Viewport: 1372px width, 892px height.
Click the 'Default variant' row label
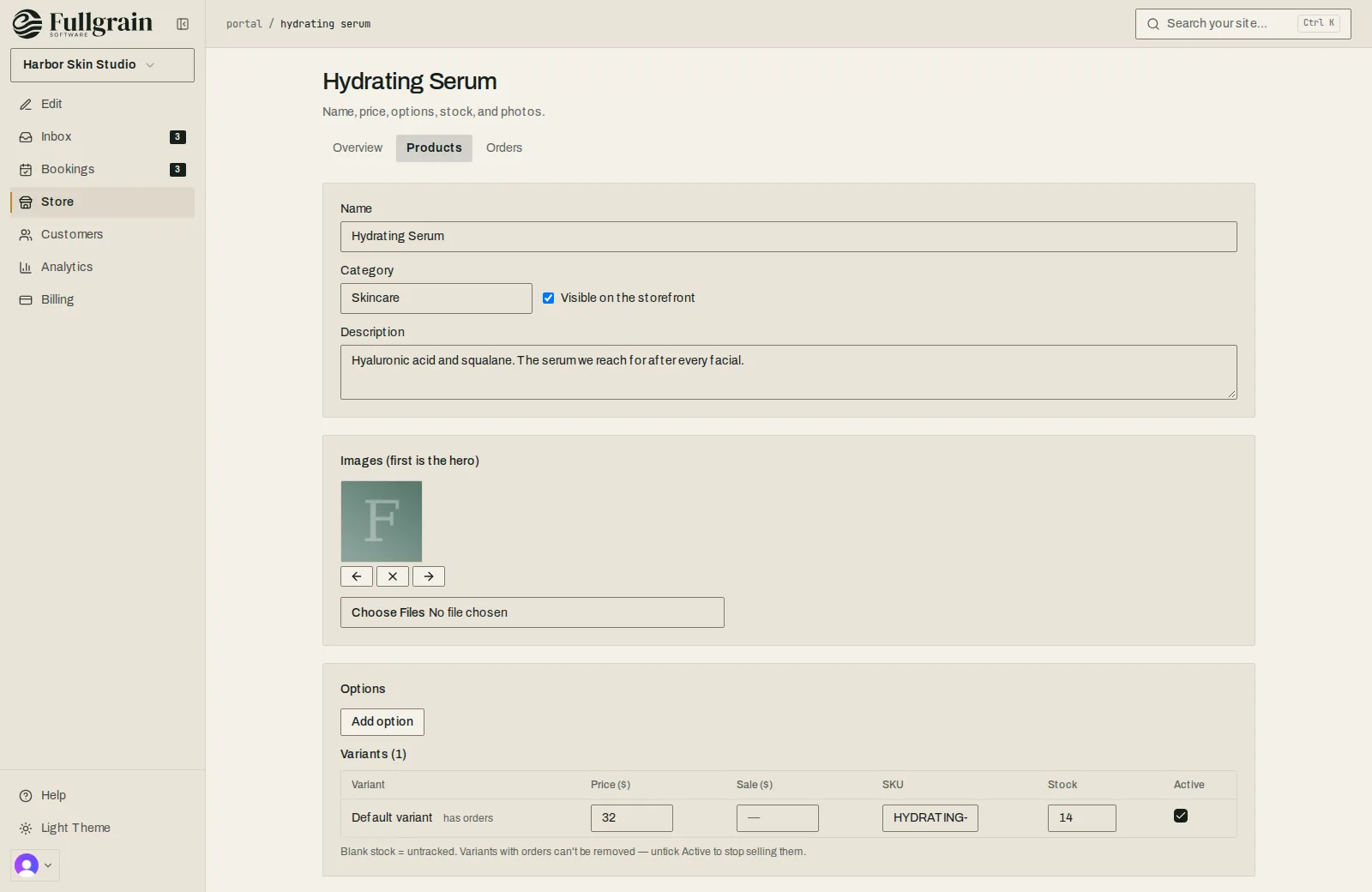pos(392,818)
